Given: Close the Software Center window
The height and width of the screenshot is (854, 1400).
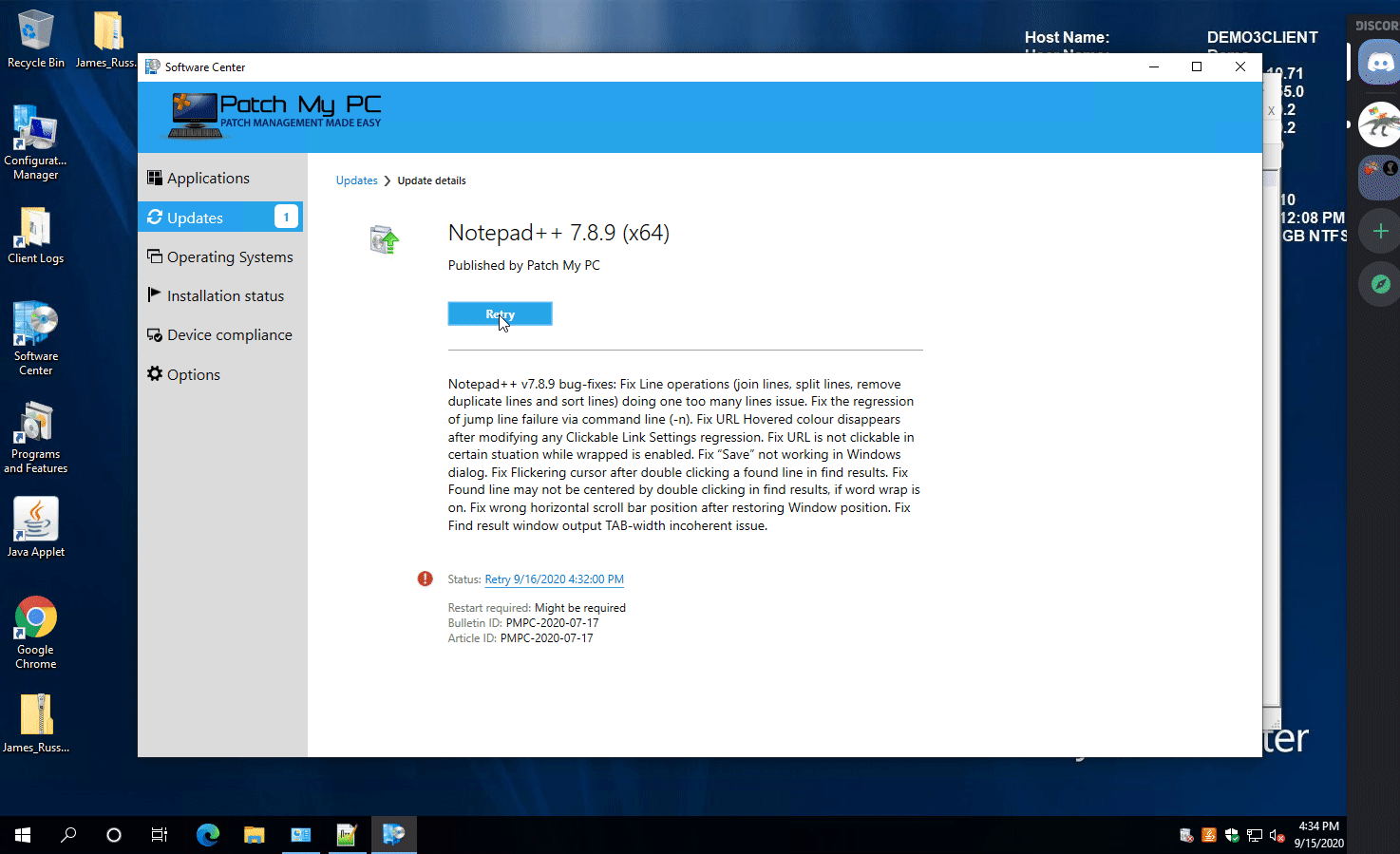Looking at the screenshot, I should click(1240, 66).
